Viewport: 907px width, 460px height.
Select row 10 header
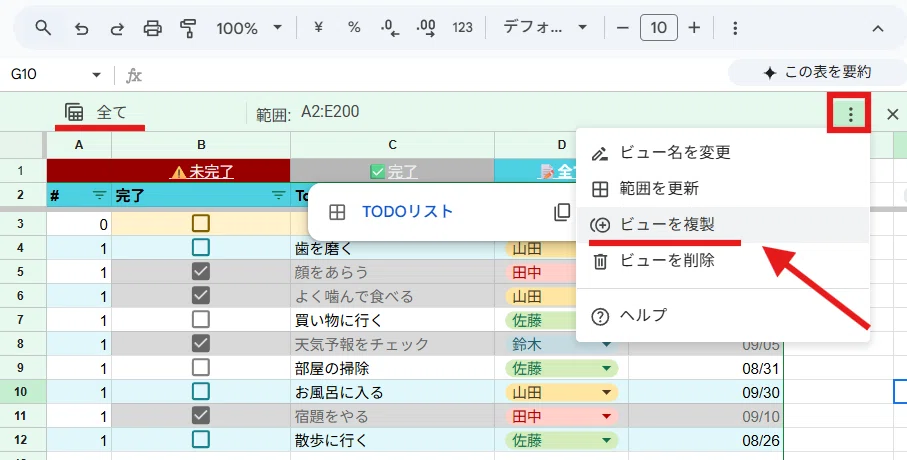(x=21, y=392)
